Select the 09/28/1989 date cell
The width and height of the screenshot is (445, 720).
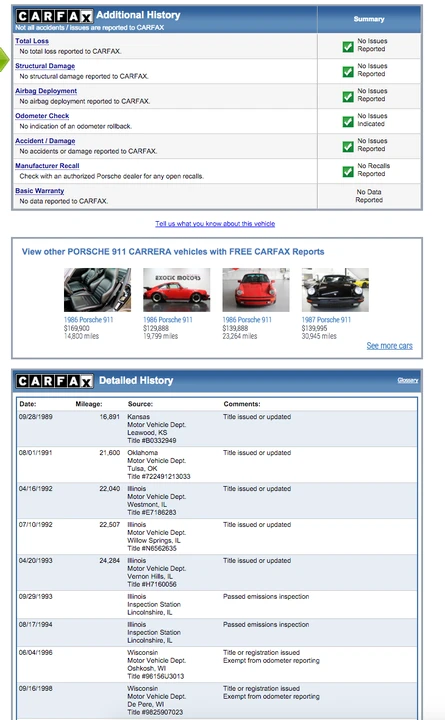(35, 417)
